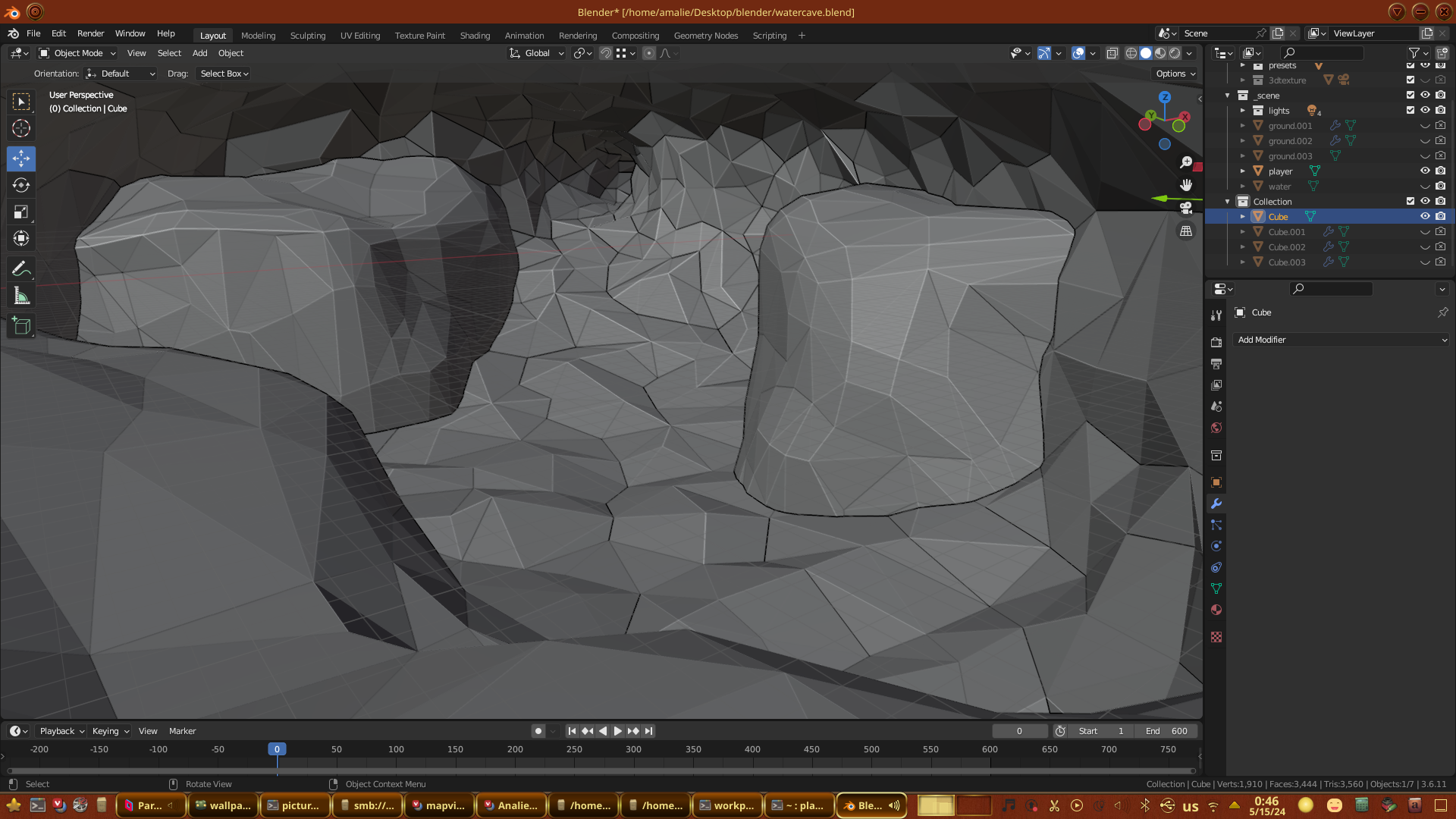
Task: Click the End frame field
Action: [1166, 731]
